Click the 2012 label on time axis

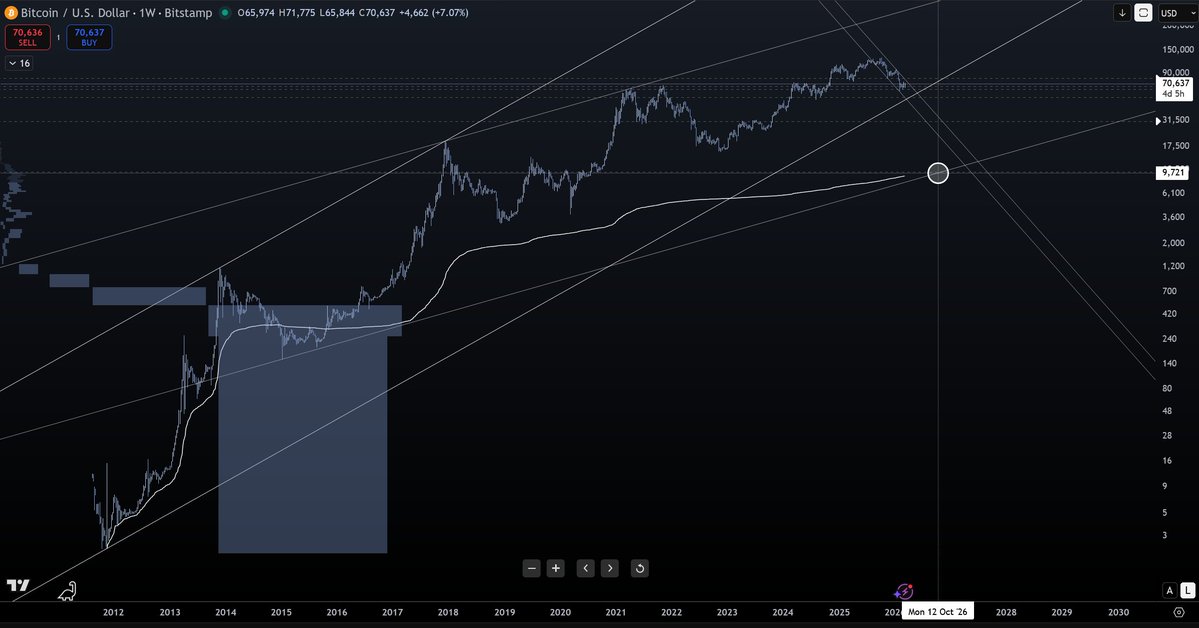pyautogui.click(x=113, y=612)
